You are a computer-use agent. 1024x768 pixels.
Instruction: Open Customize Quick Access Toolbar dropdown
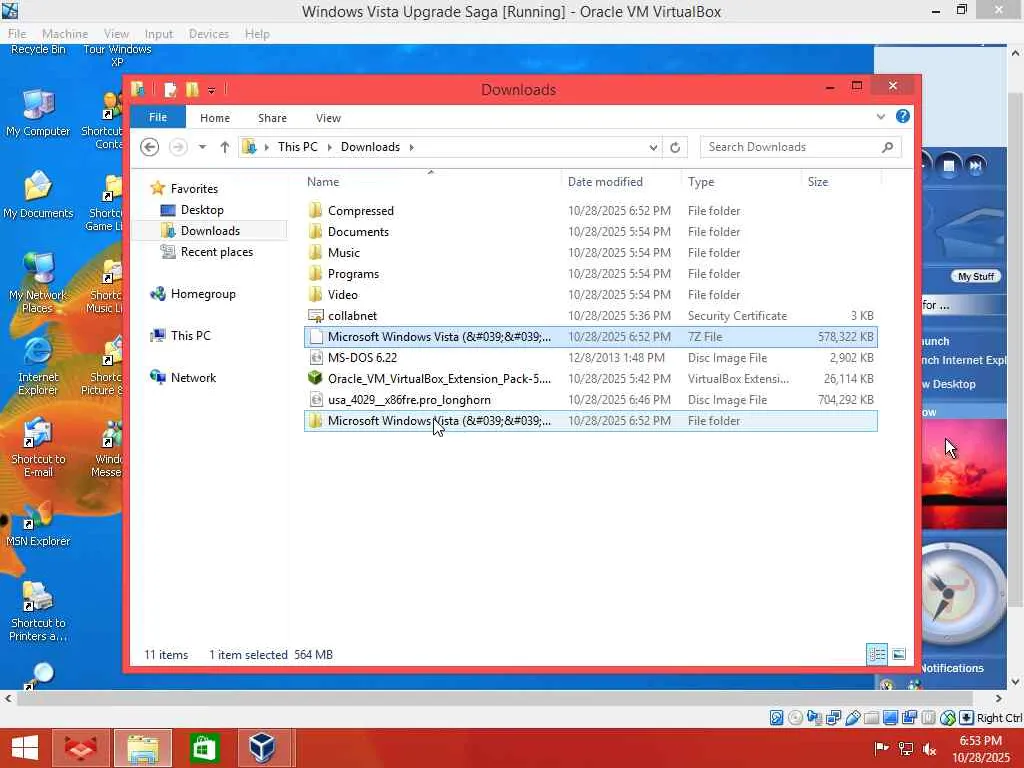point(212,90)
